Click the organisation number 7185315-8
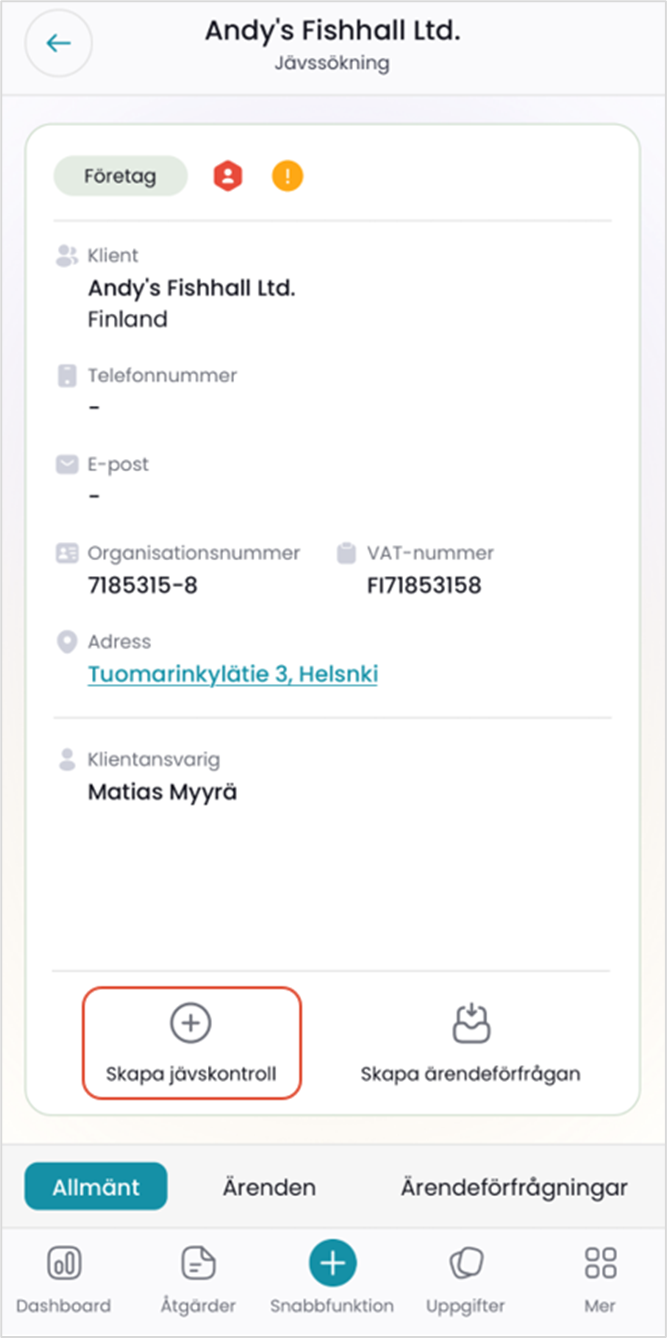Viewport: 667px width, 1338px height. click(x=143, y=585)
